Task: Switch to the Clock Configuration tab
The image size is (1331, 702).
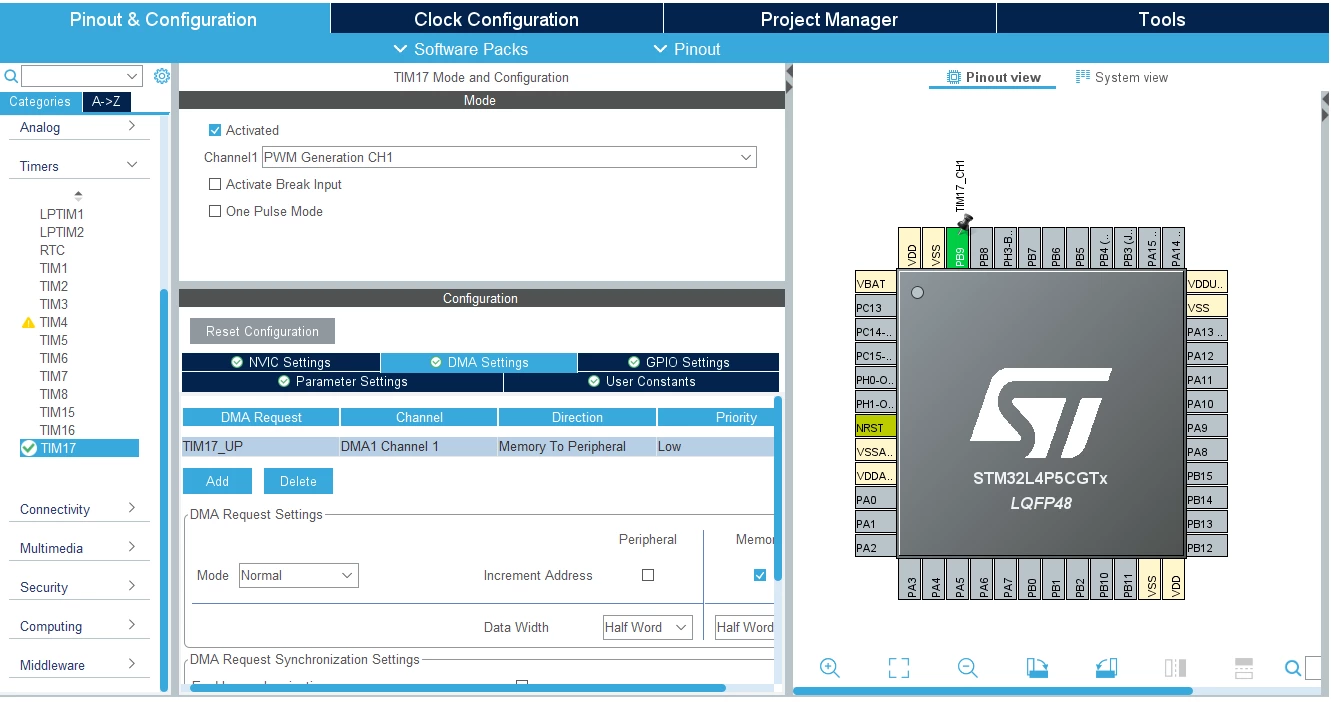Action: pyautogui.click(x=496, y=19)
